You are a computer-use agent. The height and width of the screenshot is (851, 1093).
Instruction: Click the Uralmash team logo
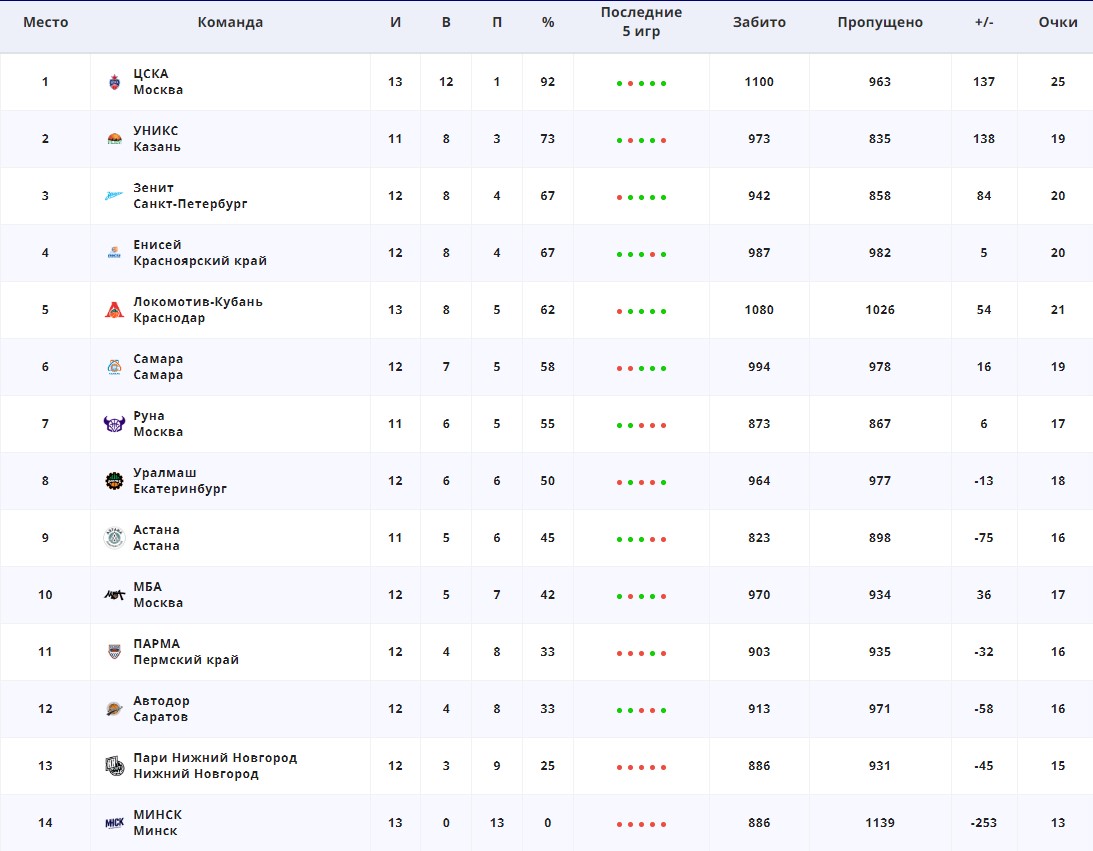tap(114, 481)
